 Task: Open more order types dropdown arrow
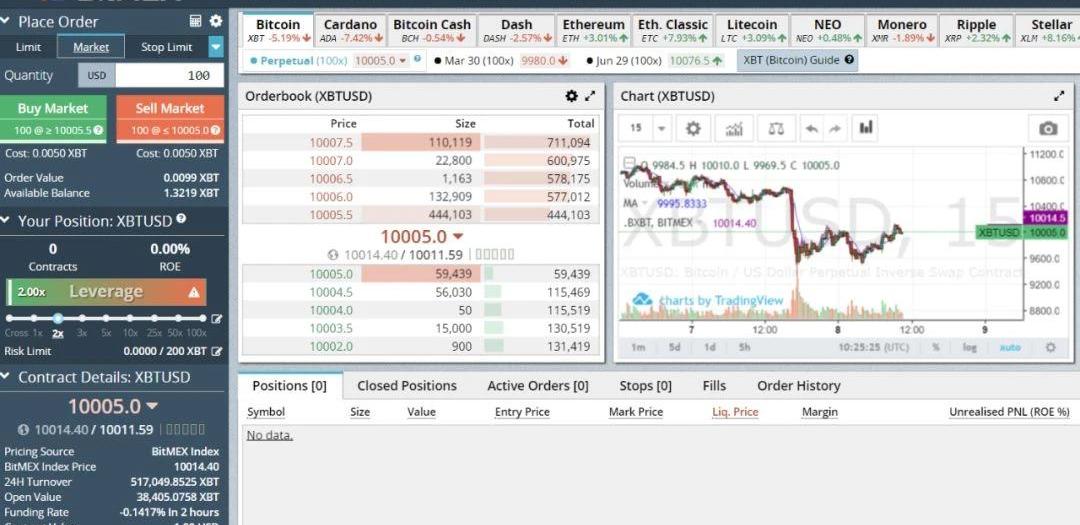(x=216, y=47)
